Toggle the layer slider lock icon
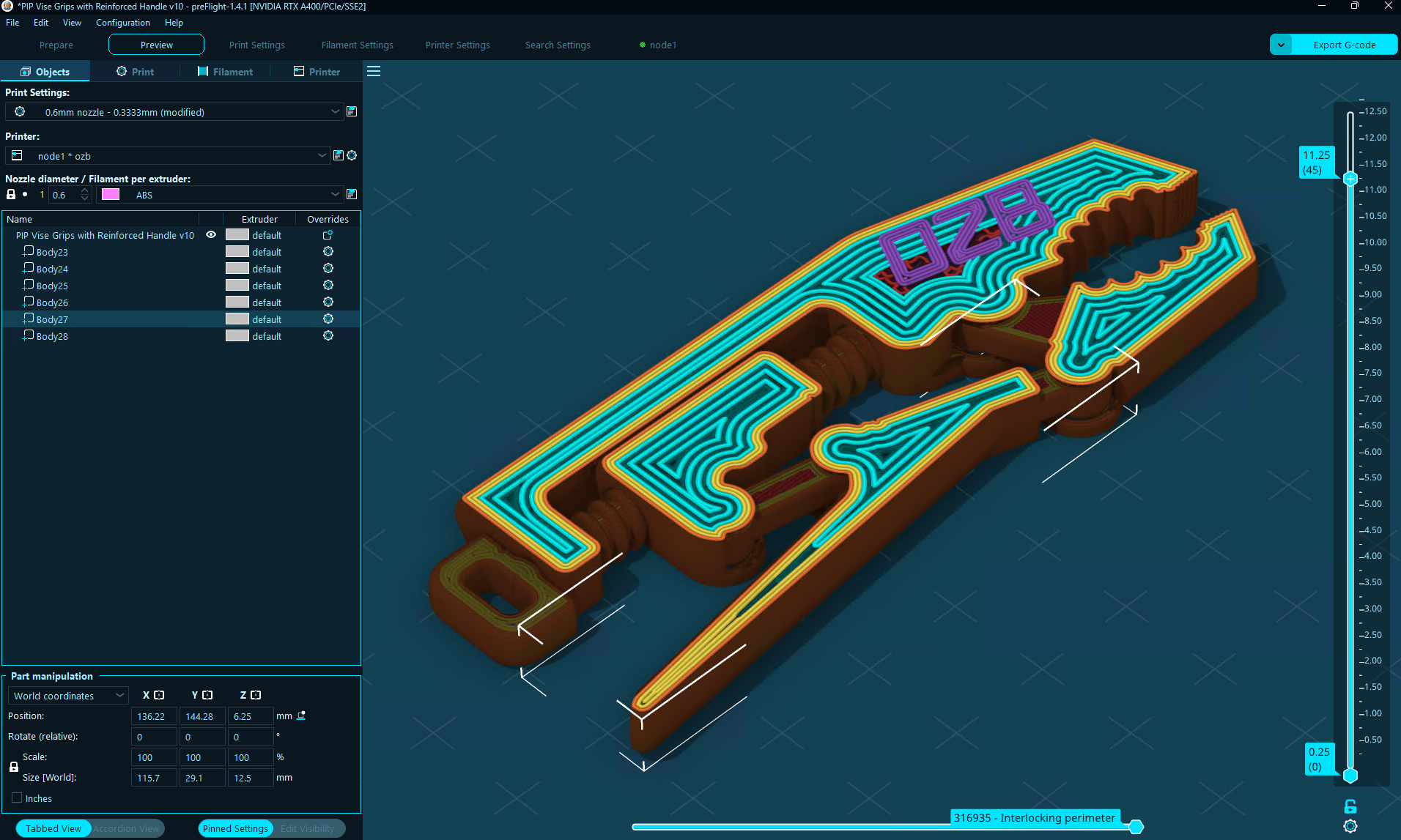Viewport: 1401px width, 840px height. (1350, 806)
